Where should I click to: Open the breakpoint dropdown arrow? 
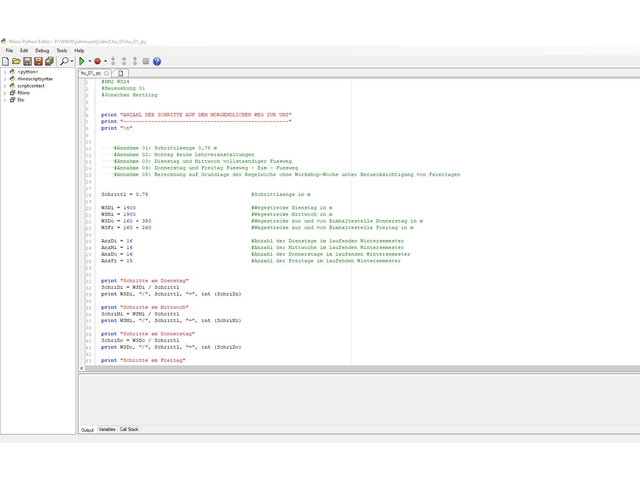click(x=105, y=61)
